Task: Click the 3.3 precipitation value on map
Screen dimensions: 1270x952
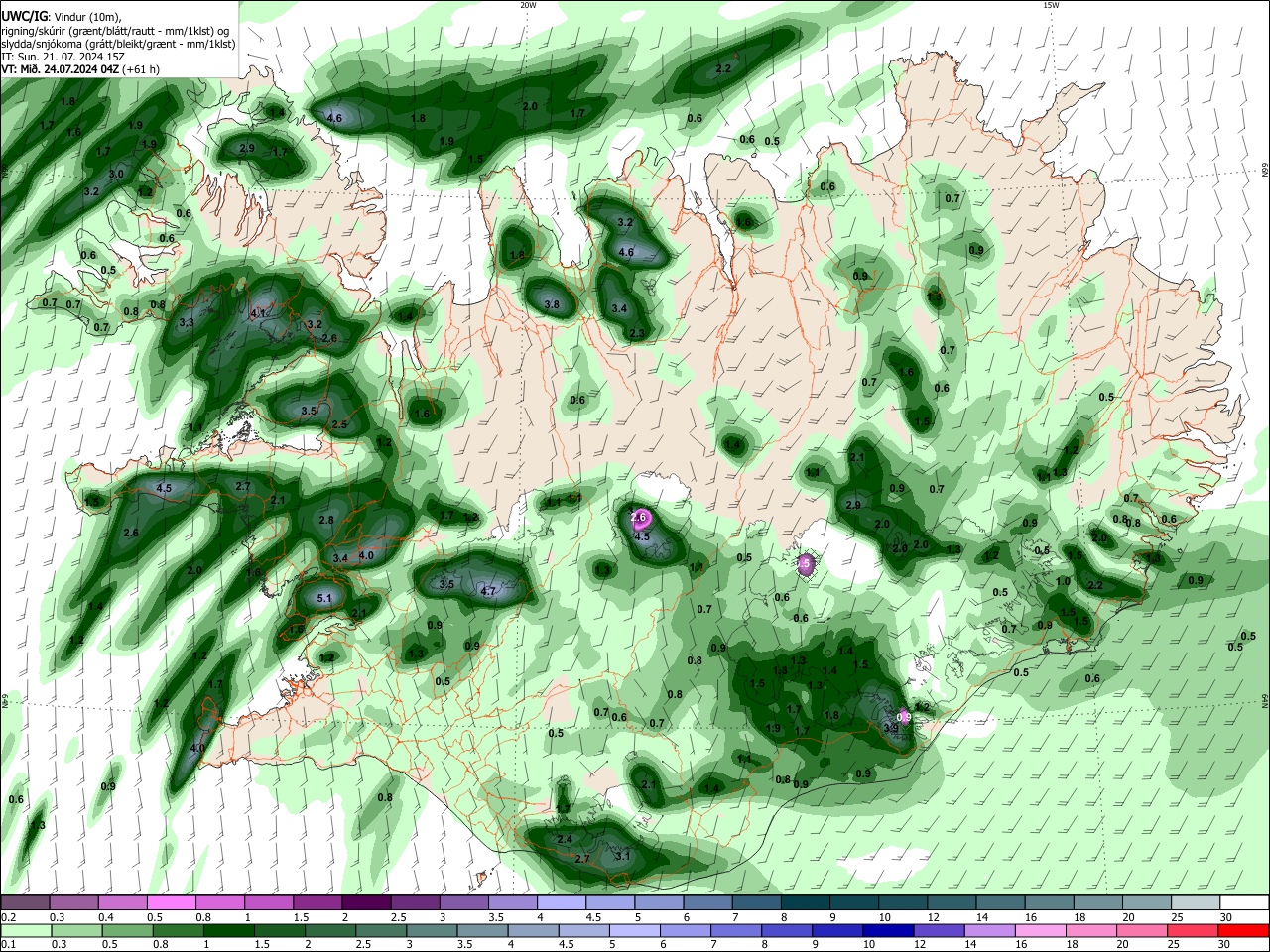Action: (187, 323)
